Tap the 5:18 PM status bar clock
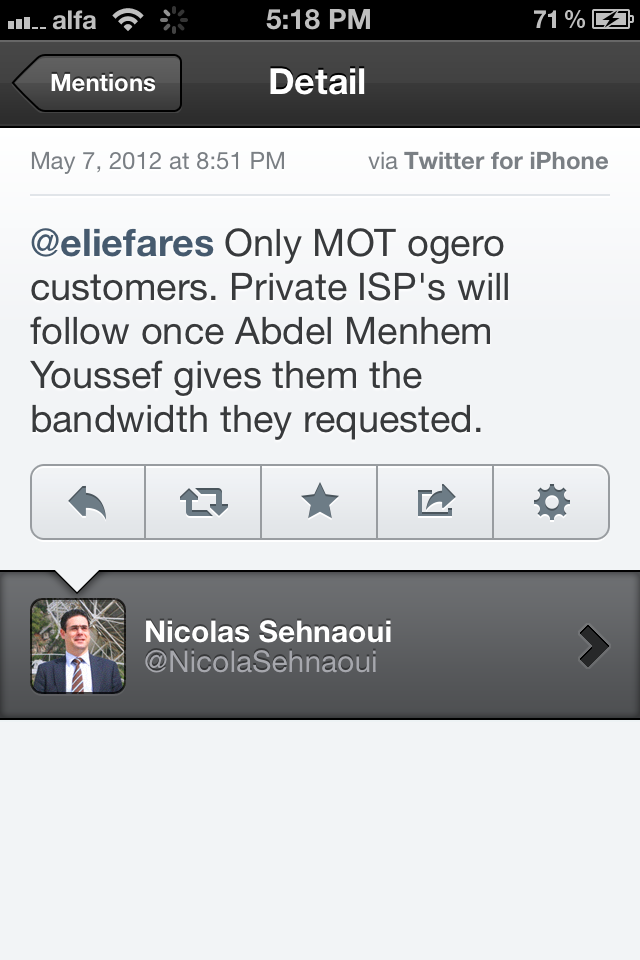Viewport: 640px width, 960px height. point(318,18)
